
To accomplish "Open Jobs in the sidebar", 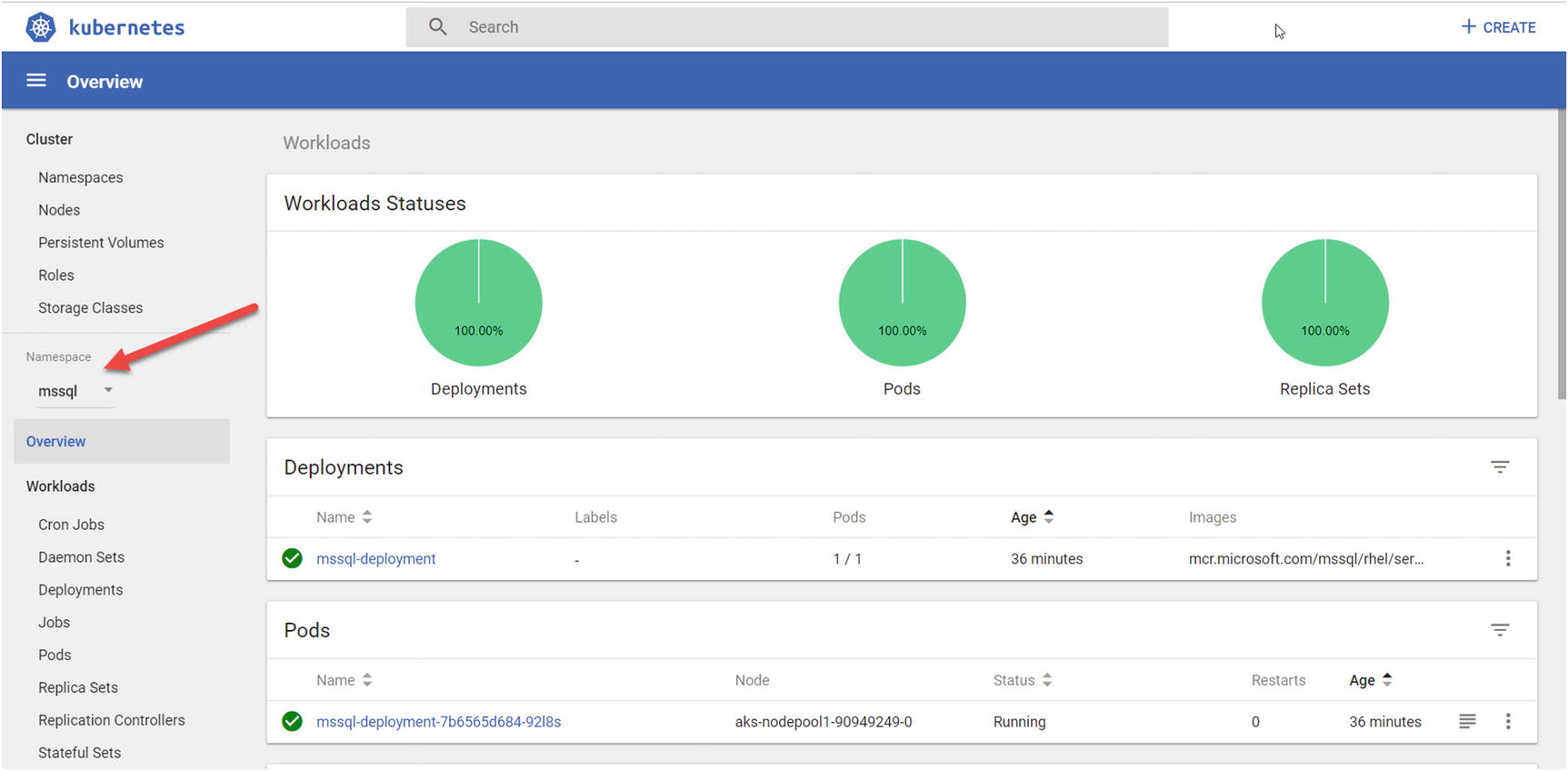I will tap(54, 623).
